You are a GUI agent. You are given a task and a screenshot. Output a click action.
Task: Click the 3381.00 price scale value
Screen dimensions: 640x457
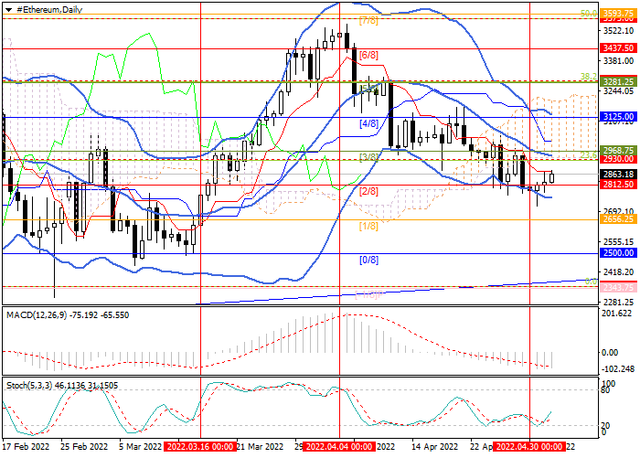pos(619,61)
